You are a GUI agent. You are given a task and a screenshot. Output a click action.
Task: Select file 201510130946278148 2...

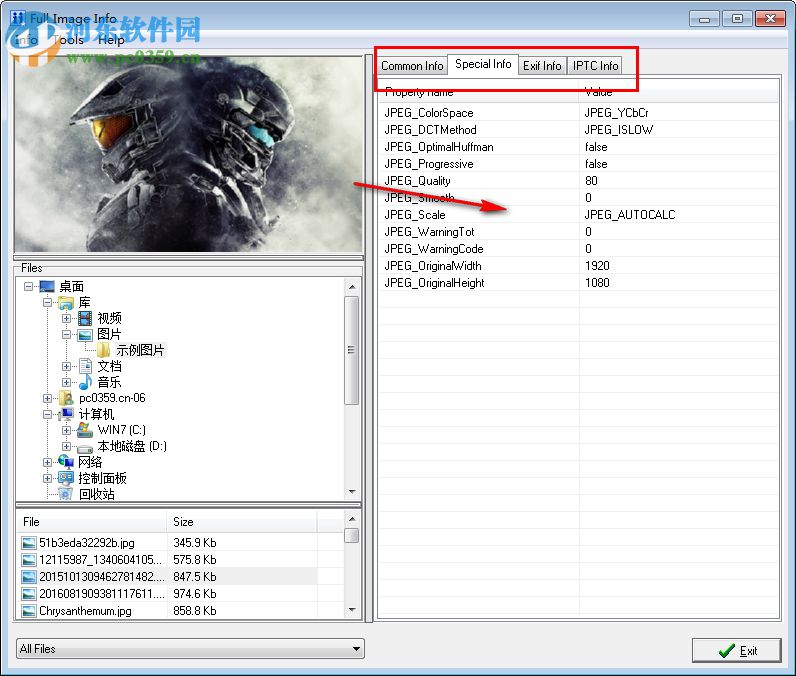(x=102, y=577)
